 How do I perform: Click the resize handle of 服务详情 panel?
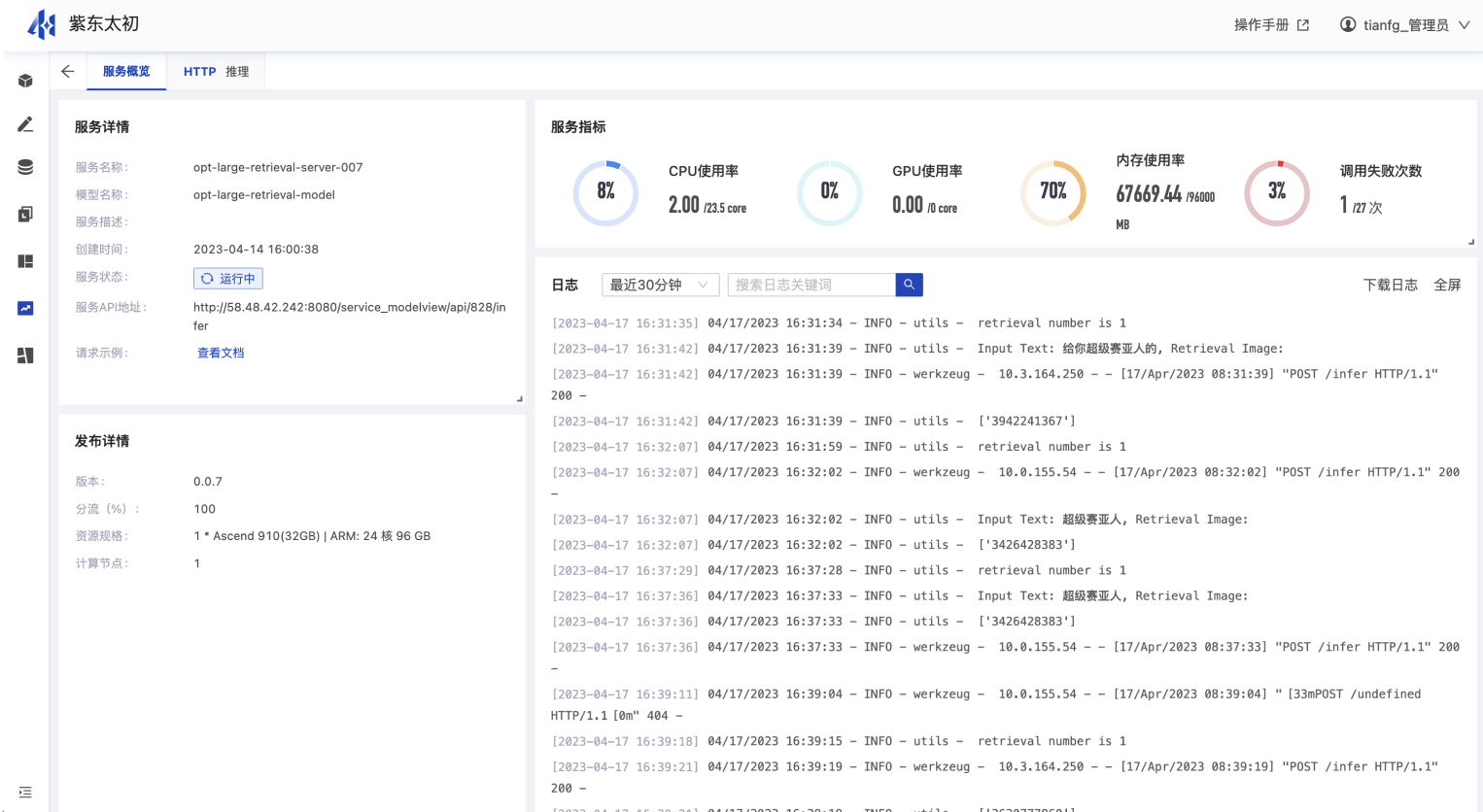point(520,398)
